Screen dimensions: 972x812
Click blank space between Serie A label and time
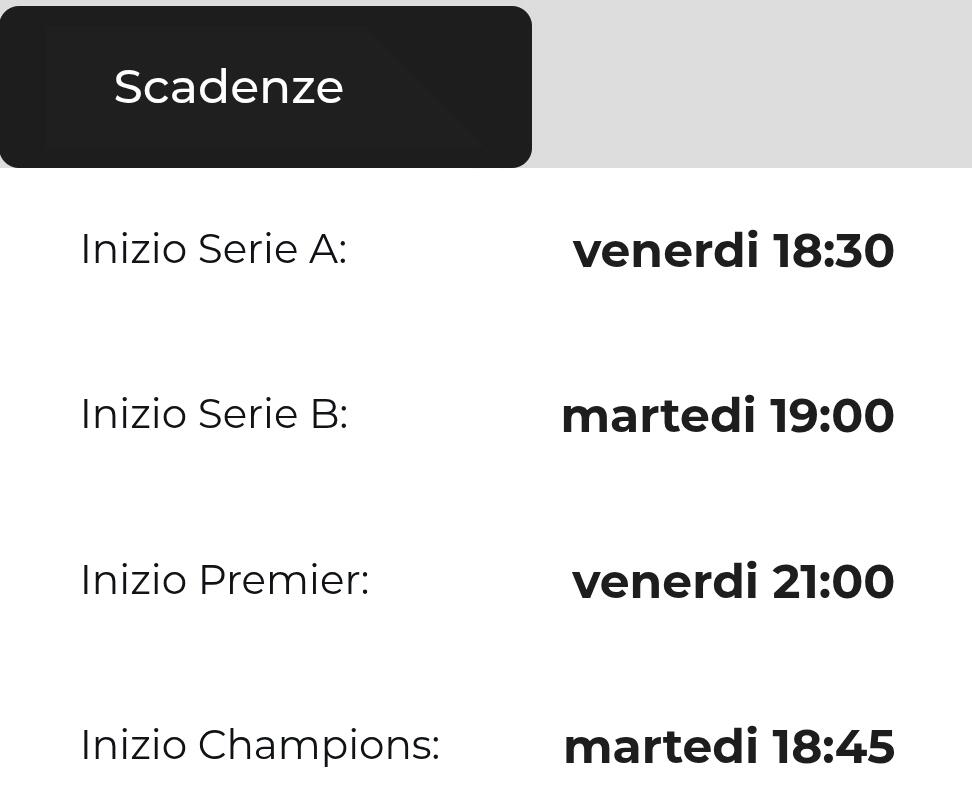[460, 250]
